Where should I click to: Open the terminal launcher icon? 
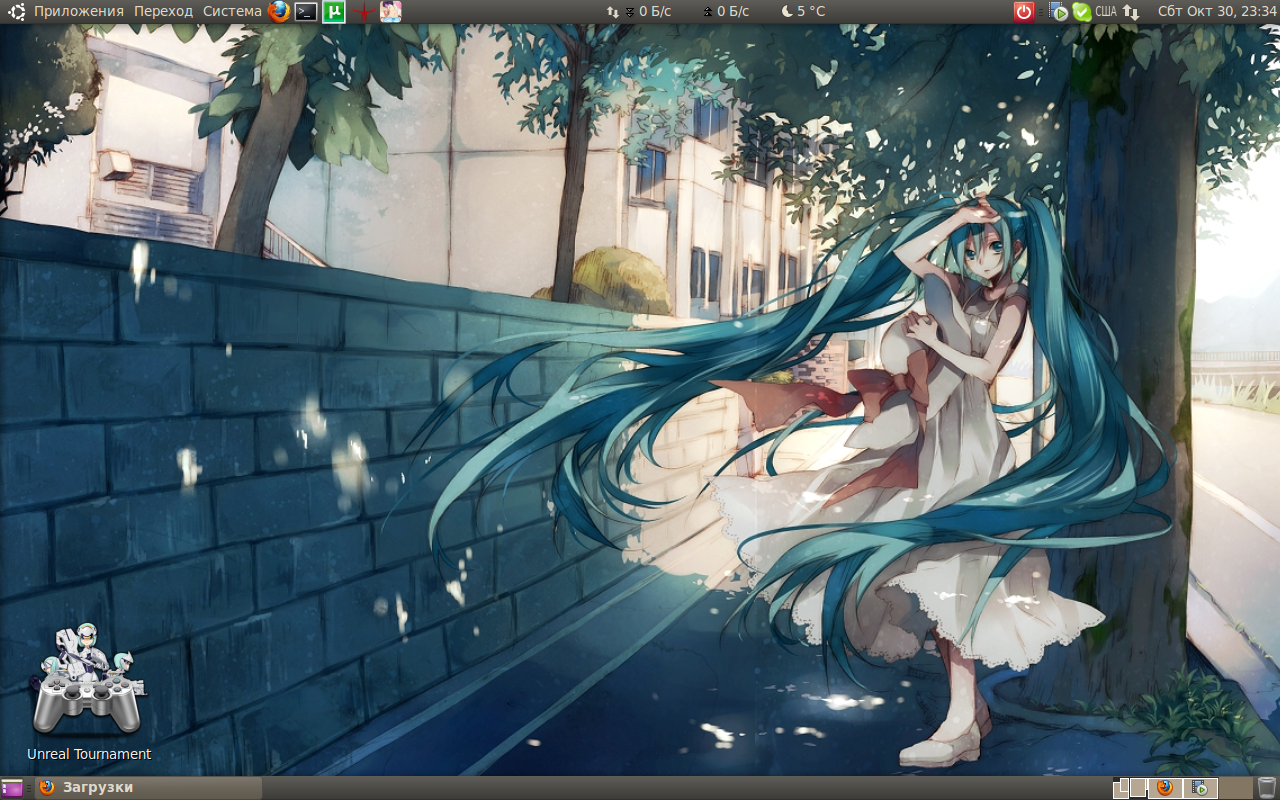tap(307, 11)
